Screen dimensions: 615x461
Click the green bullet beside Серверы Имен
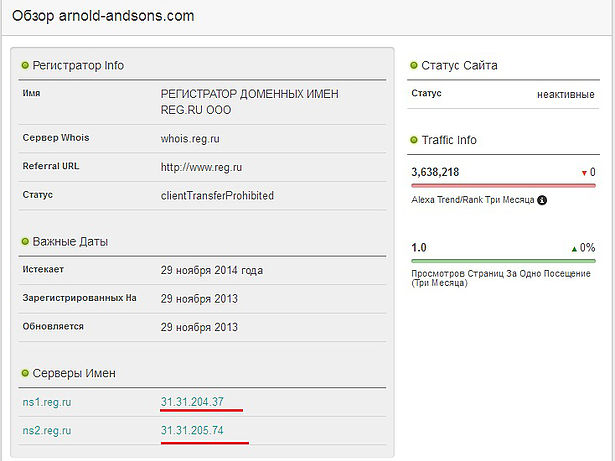point(25,374)
